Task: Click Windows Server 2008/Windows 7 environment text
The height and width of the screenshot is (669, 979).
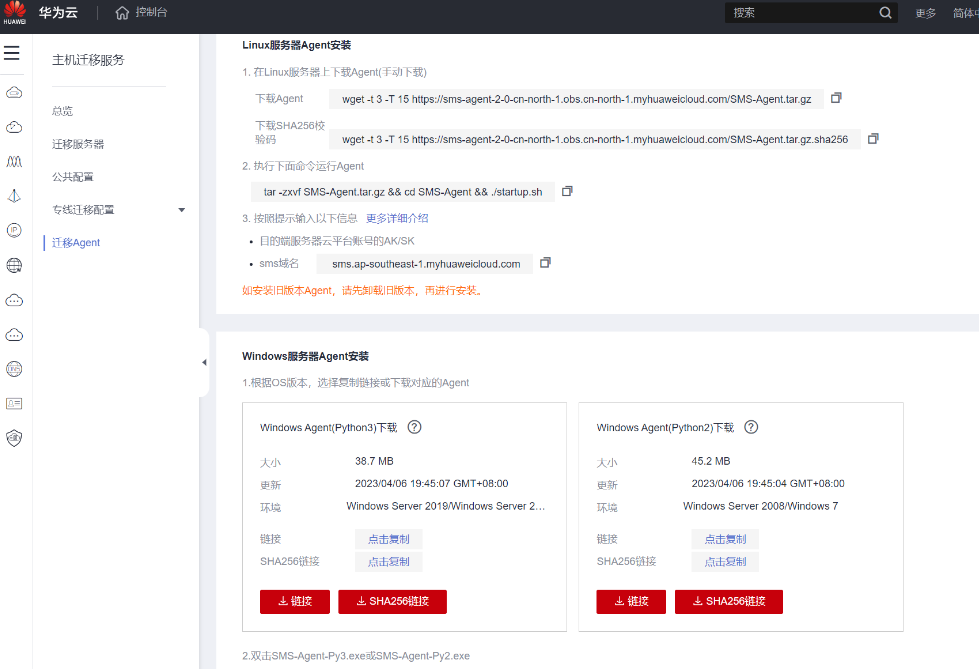Action: click(760, 506)
